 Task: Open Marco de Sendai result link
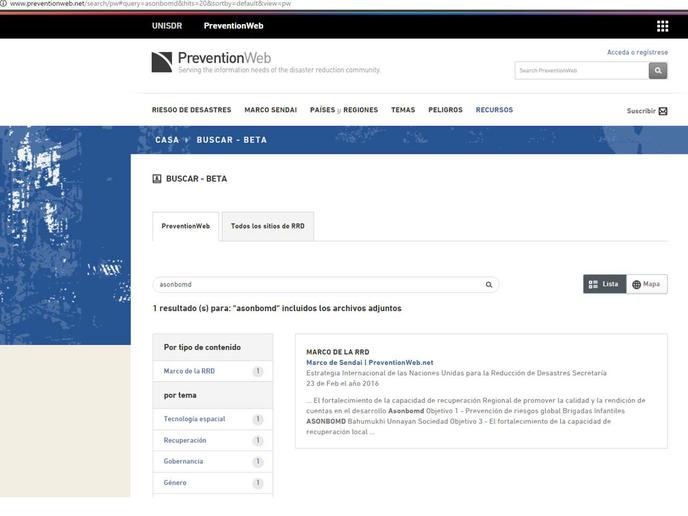(369, 362)
